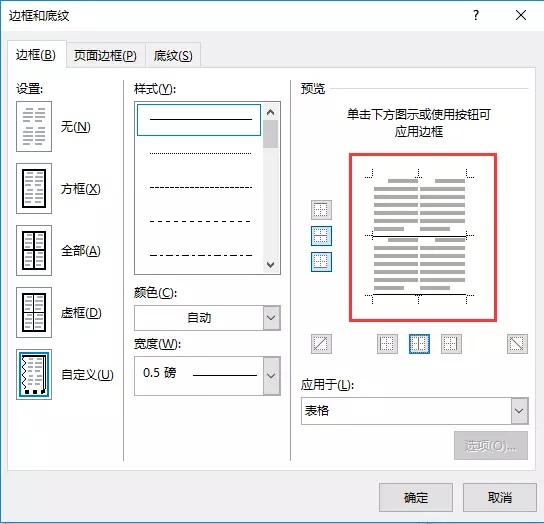
Task: Toggle the inside horizontal border button
Action: (321, 236)
